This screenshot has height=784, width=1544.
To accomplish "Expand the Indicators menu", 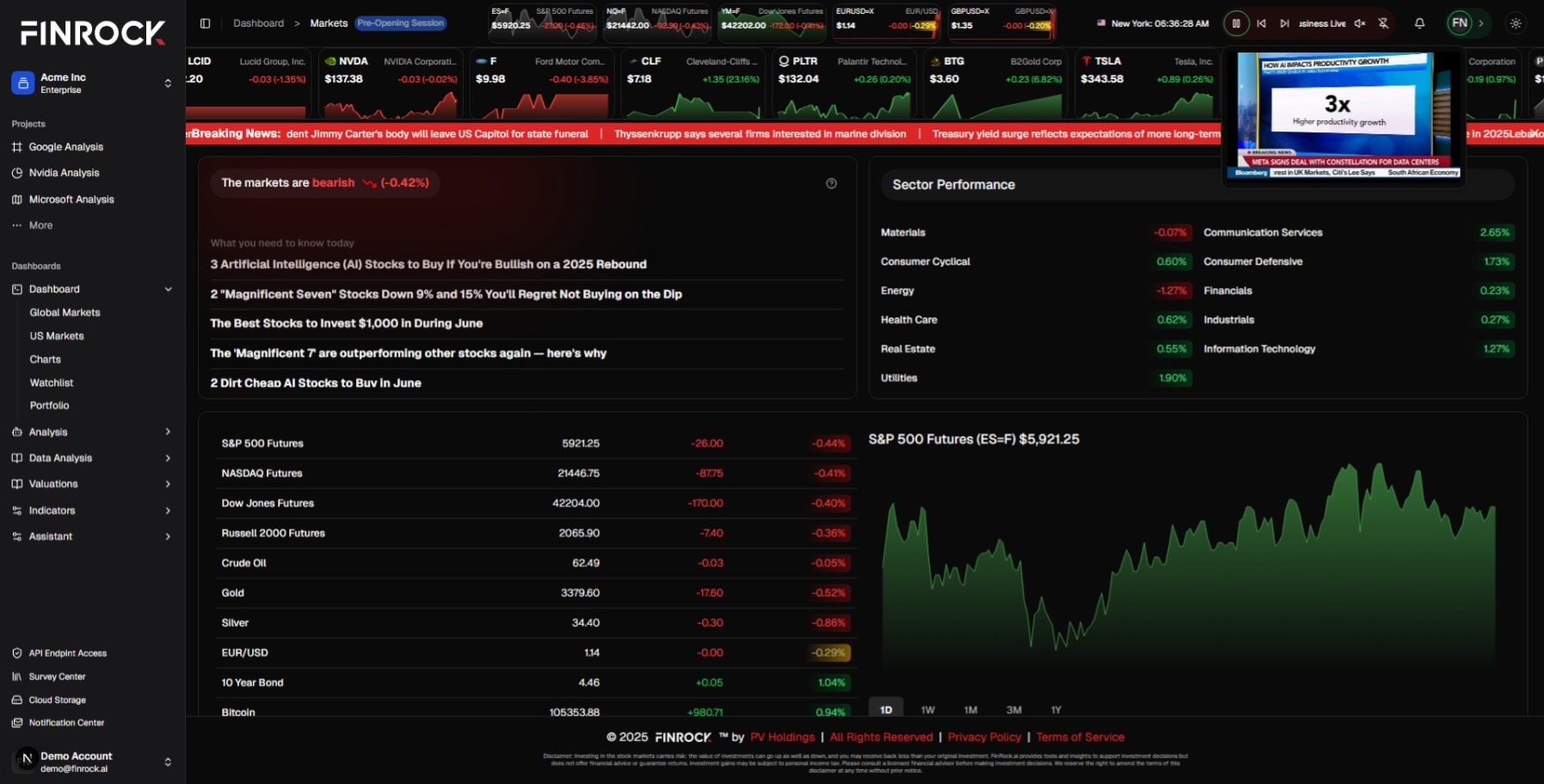I will coord(92,511).
